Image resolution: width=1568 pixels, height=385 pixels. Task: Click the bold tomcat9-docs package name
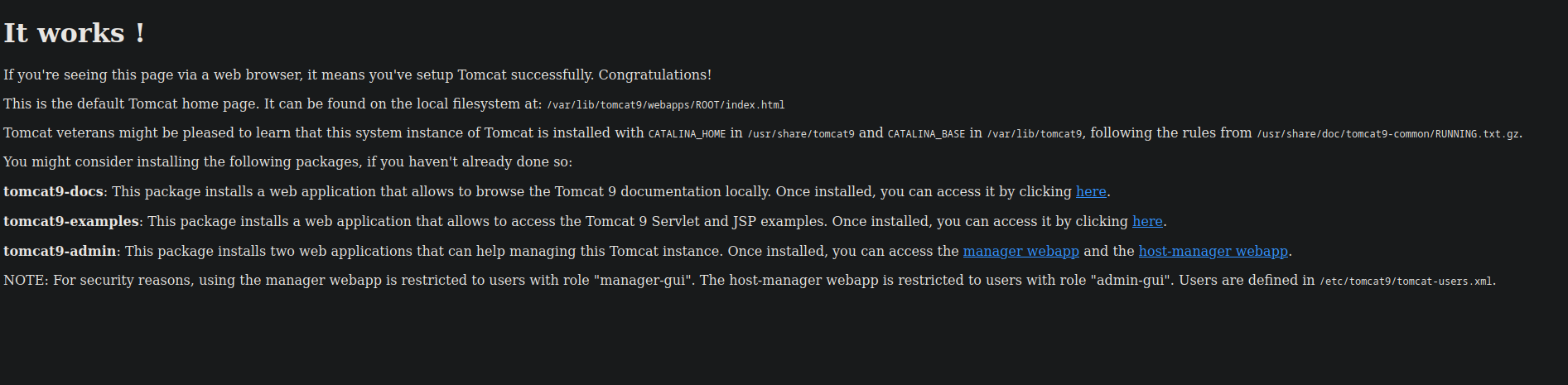tap(53, 191)
